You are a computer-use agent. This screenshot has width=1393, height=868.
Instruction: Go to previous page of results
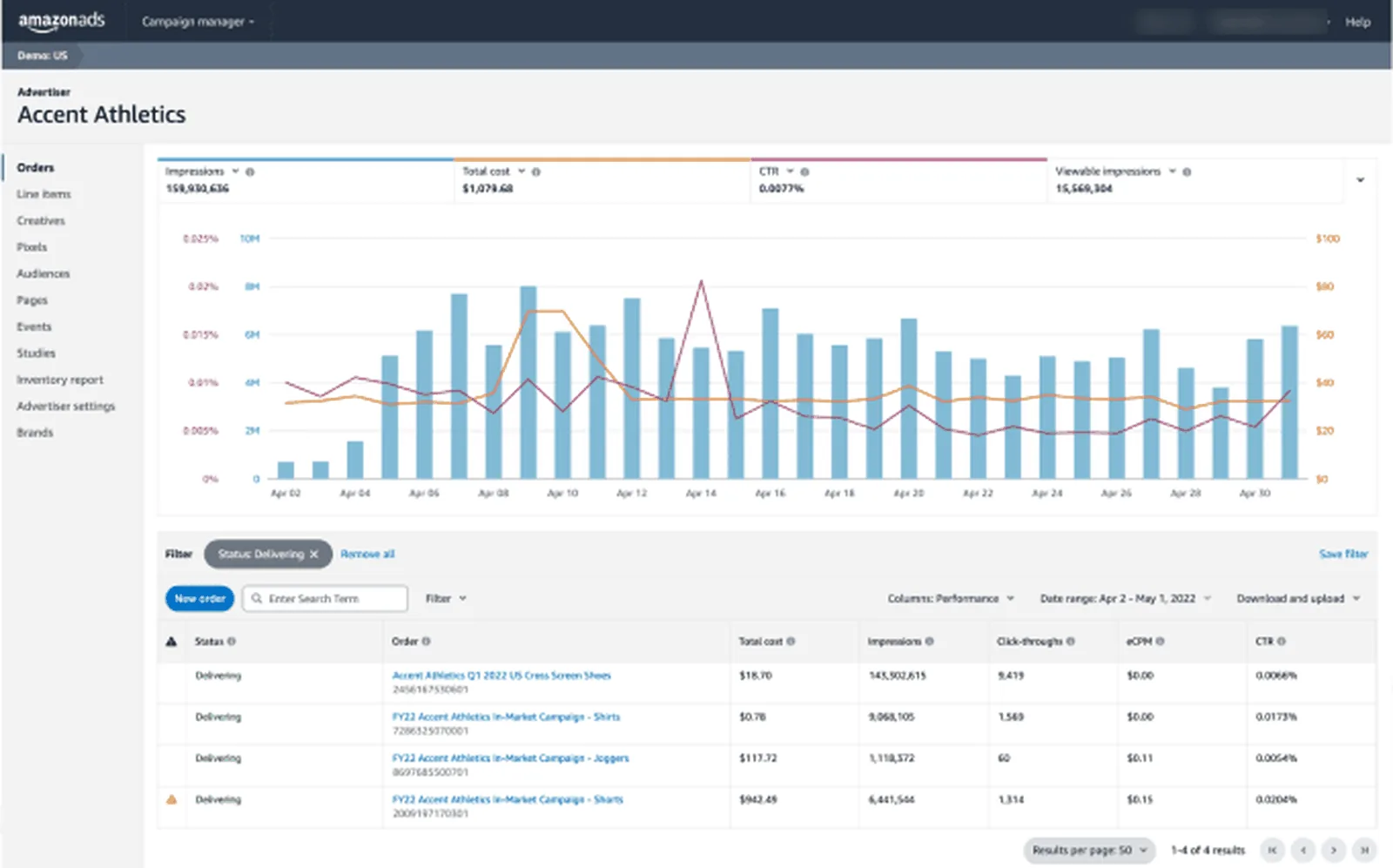[x=1303, y=850]
